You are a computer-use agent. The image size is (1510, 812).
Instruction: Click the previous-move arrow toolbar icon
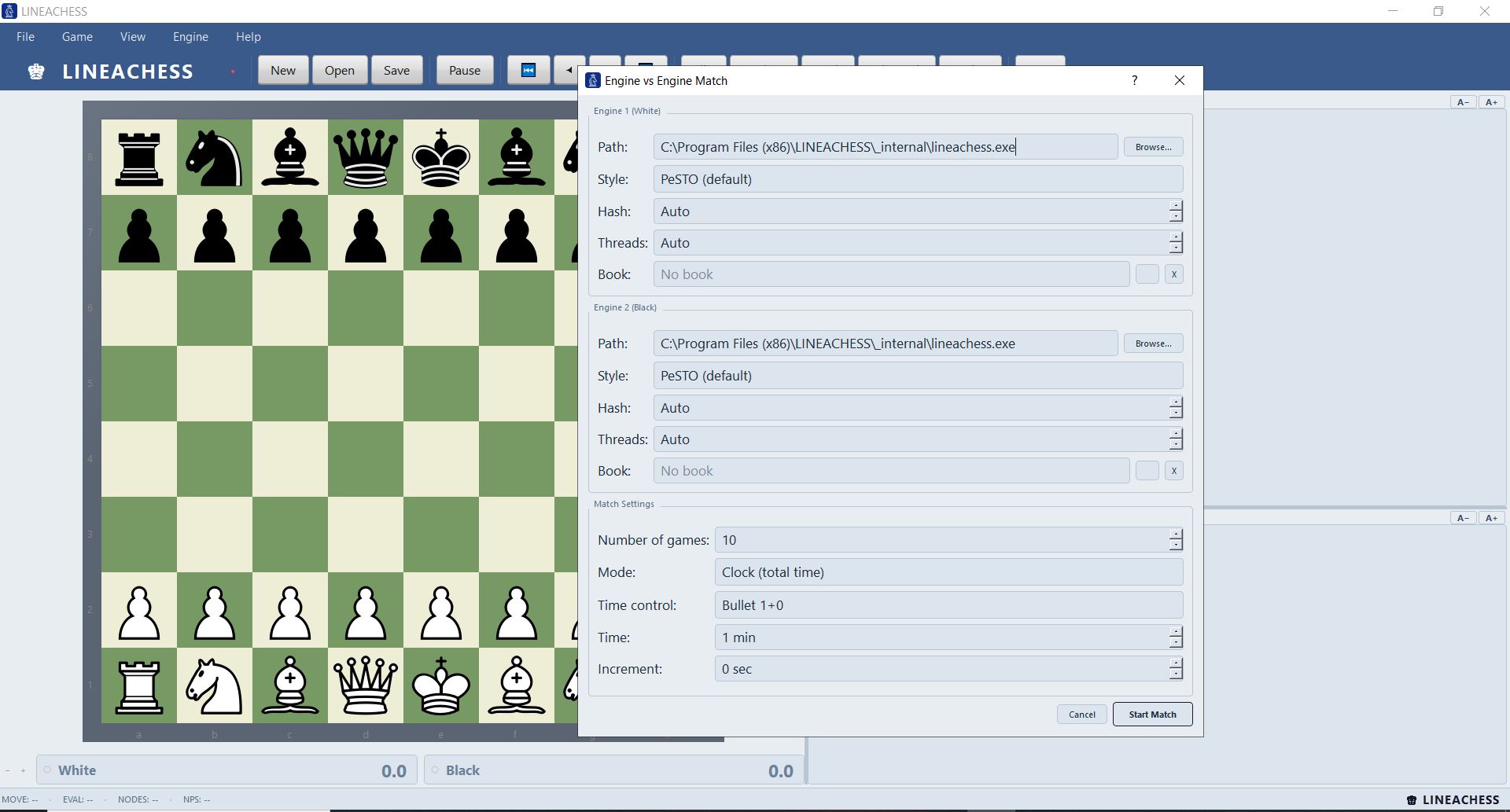[x=569, y=70]
